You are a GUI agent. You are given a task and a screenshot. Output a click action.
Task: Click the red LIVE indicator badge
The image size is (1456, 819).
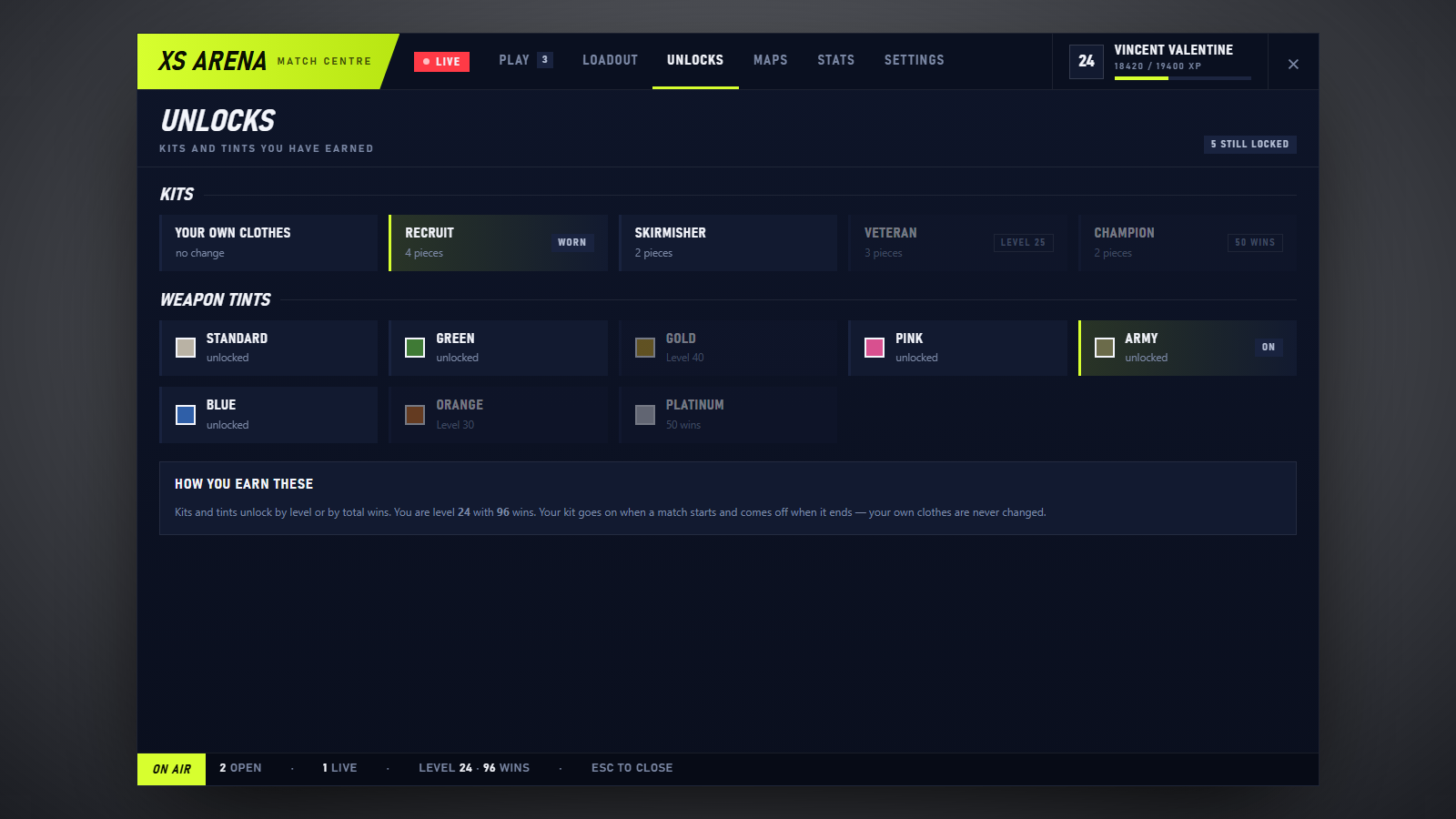tap(441, 62)
